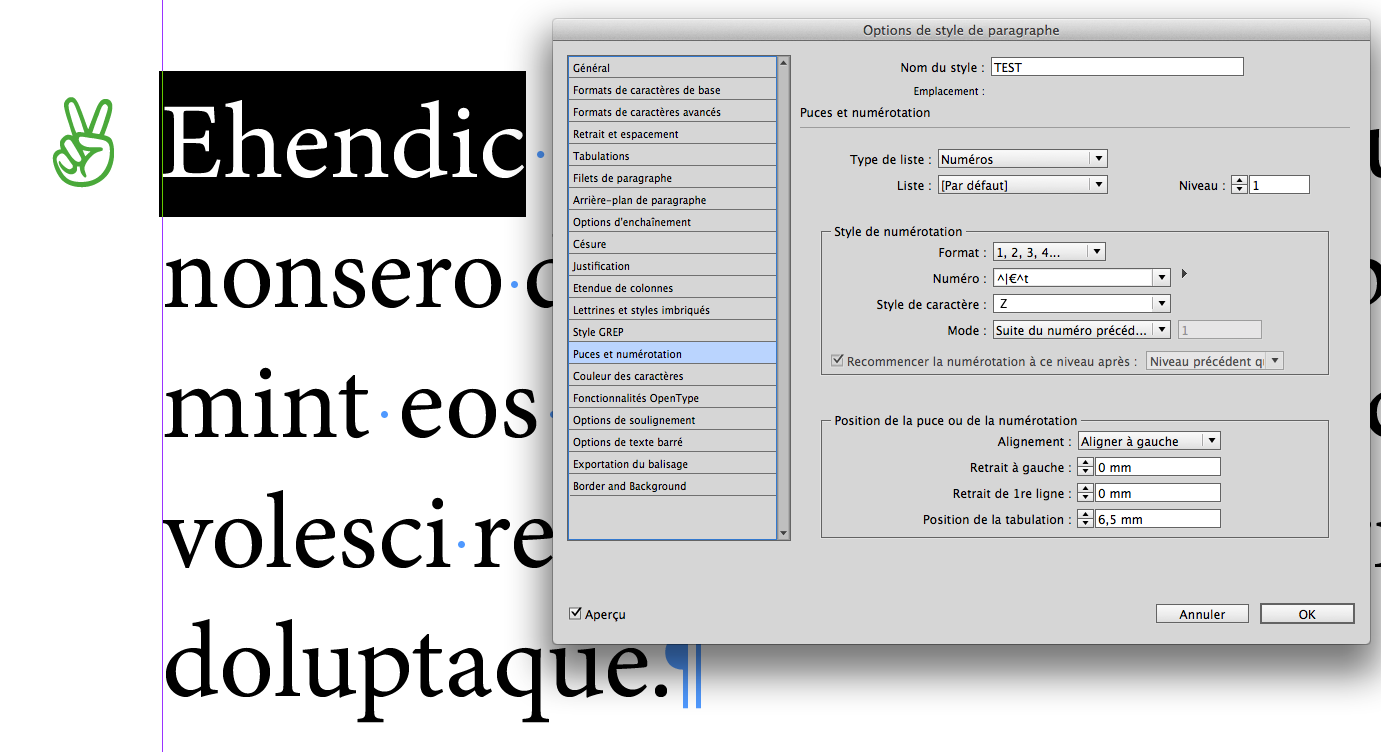Open the Format numbering dropdown
This screenshot has height=752, width=1381.
pyautogui.click(x=1049, y=253)
